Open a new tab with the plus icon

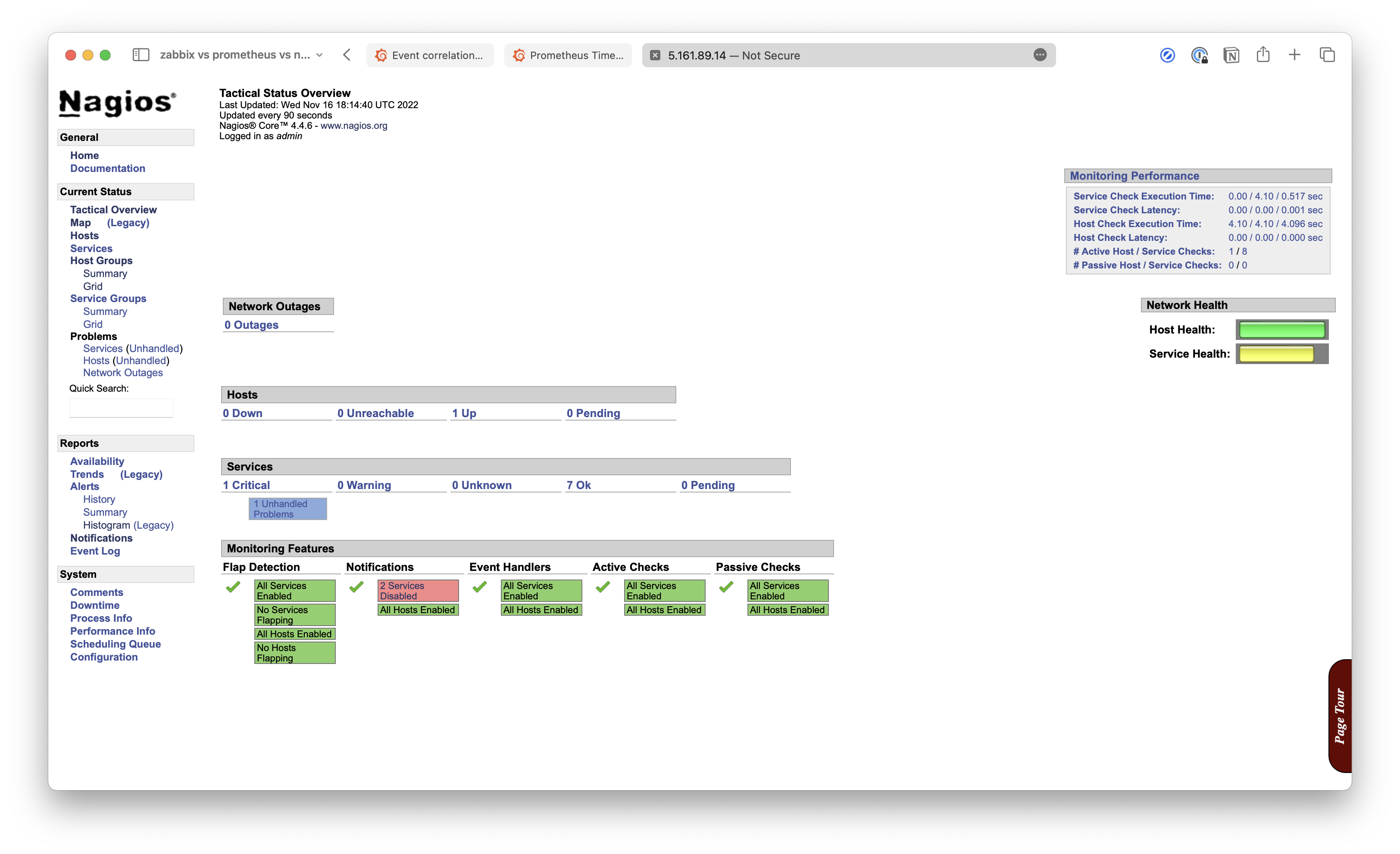1294,55
